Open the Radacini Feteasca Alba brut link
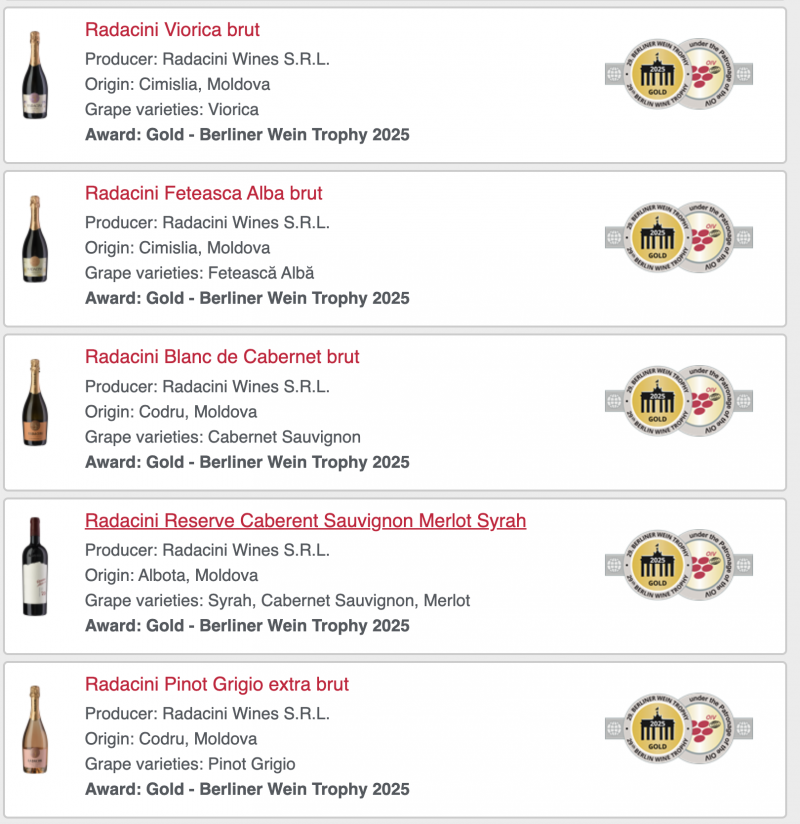This screenshot has width=800, height=824. [203, 193]
